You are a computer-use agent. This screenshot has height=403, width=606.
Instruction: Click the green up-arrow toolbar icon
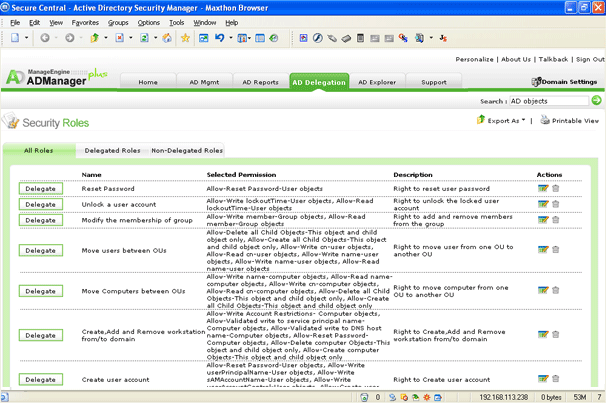94,38
